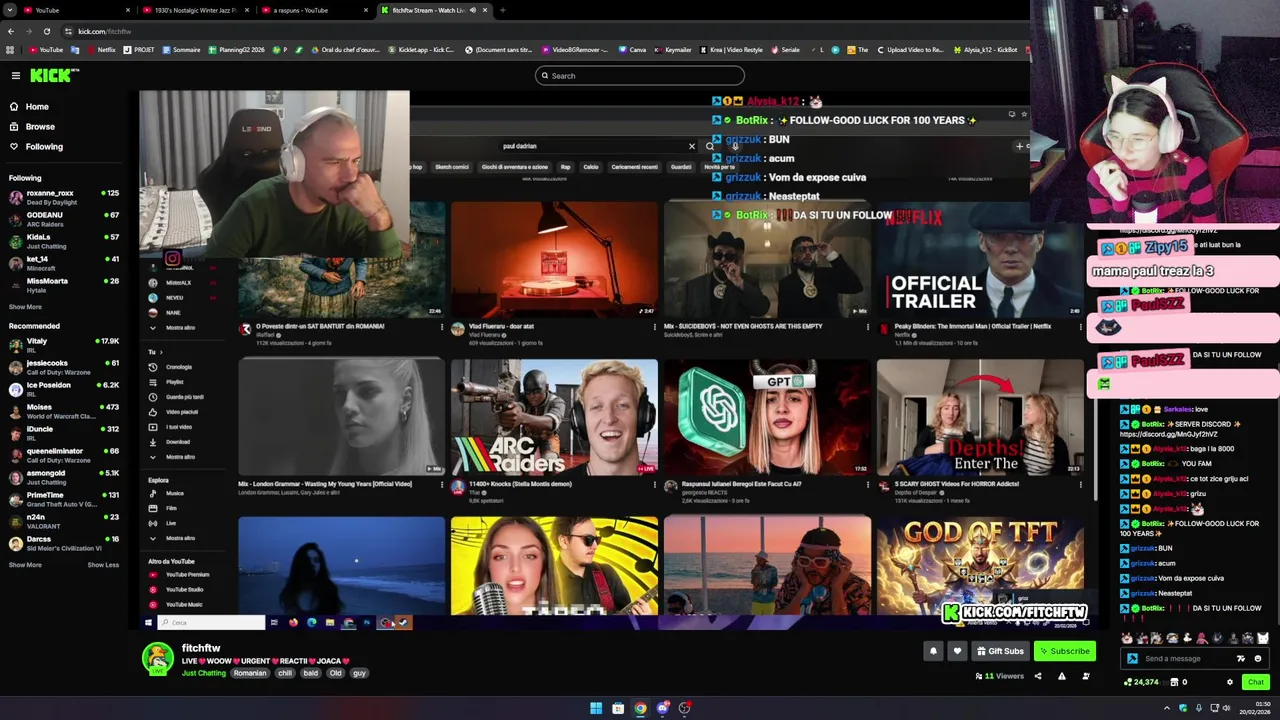Viewport: 1280px width, 720px height.
Task: Click the user icon beside report
Action: [x=1086, y=676]
